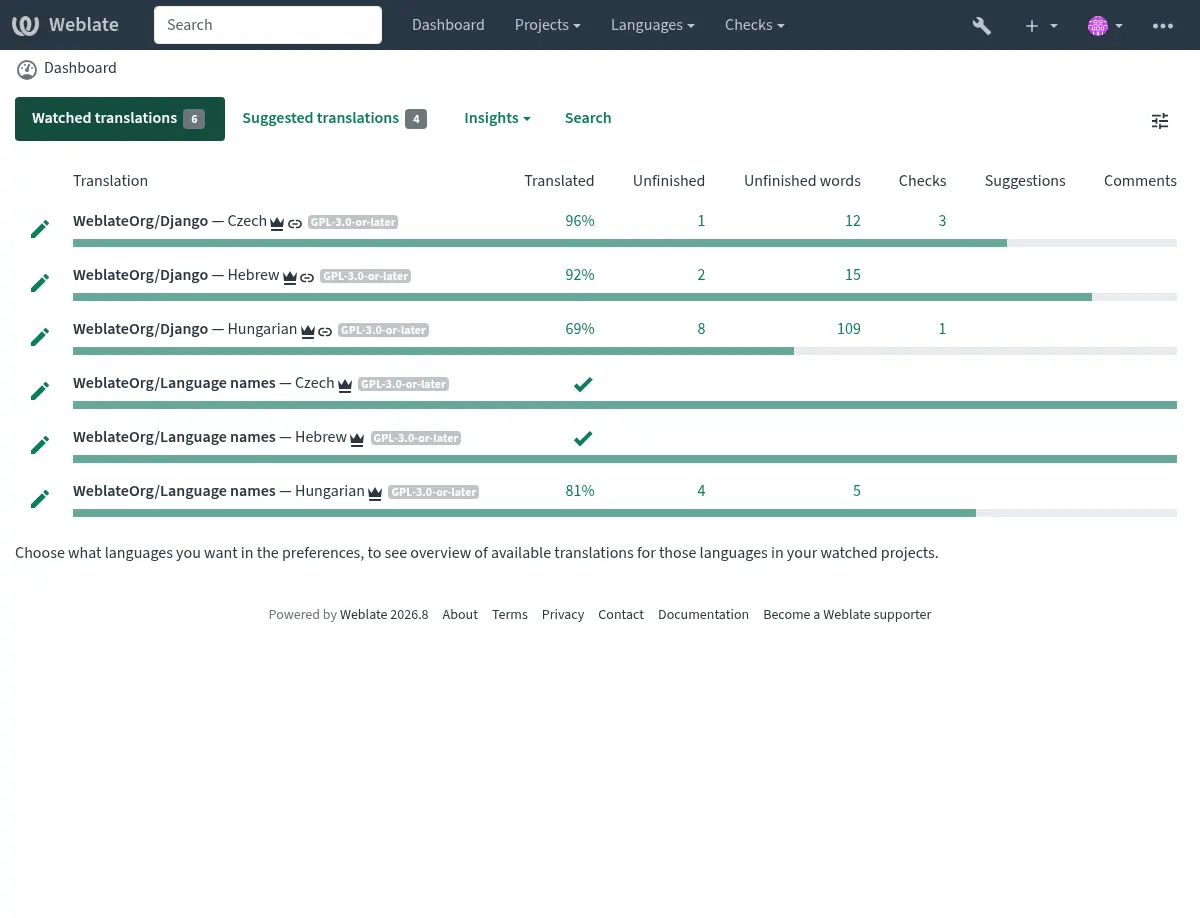Viewport: 1200px width, 918px height.
Task: Open the Terms footer link
Action: click(x=510, y=615)
